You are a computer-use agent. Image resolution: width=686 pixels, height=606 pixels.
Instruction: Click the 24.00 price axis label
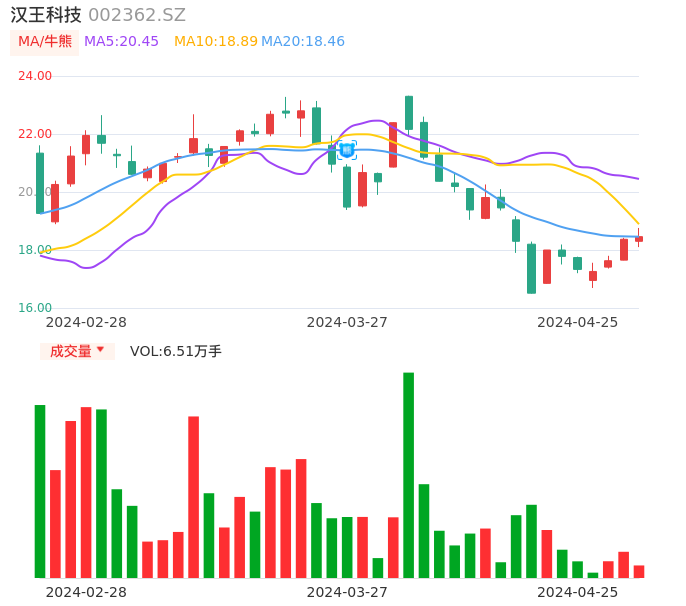35,76
